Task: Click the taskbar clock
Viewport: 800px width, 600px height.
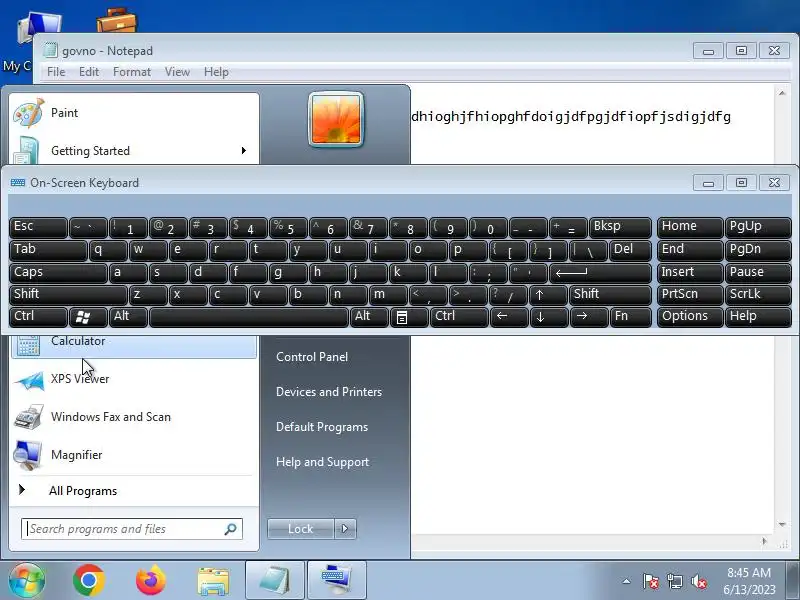Action: pos(748,581)
